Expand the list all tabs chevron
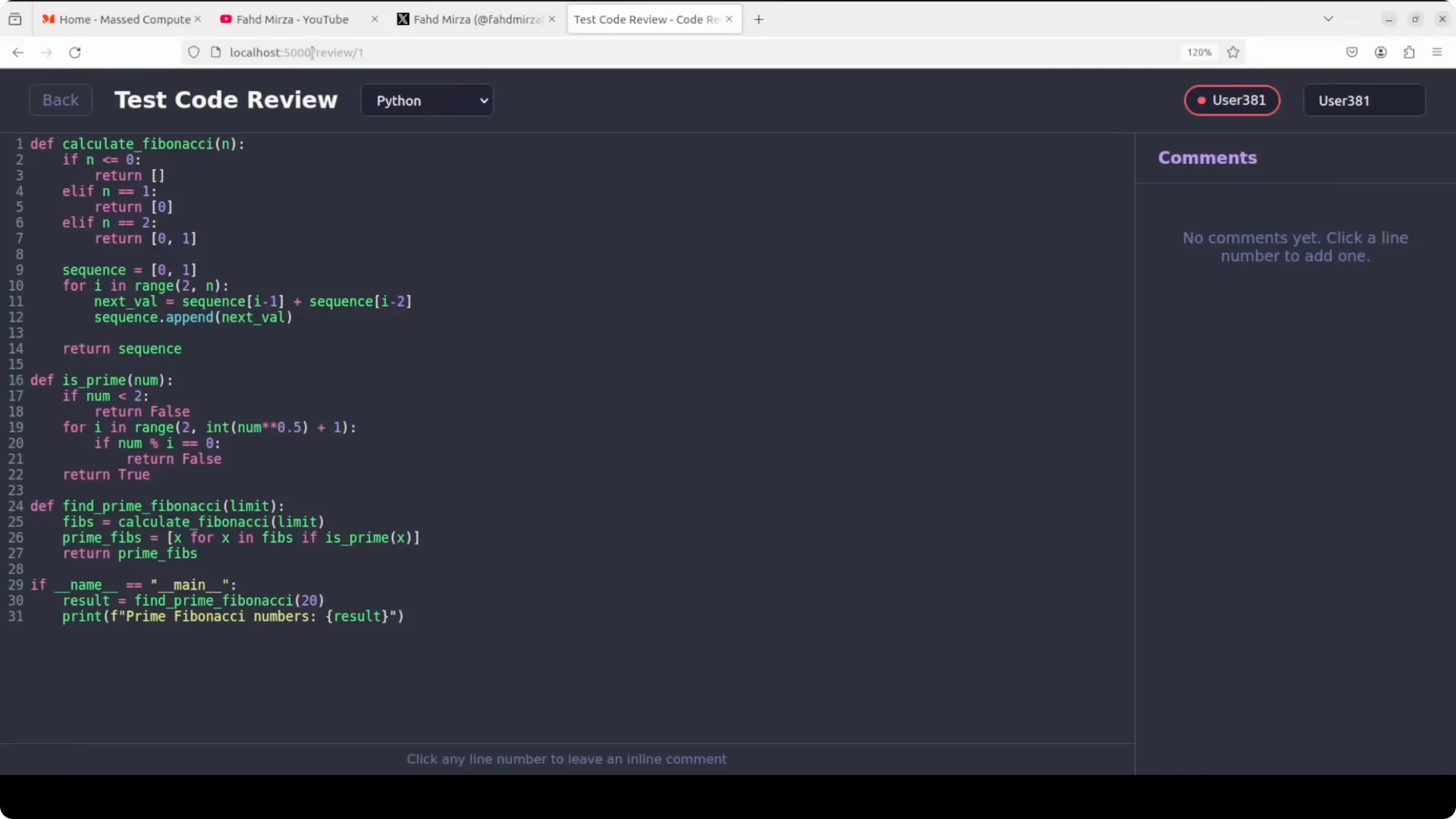Screen dimensions: 1456x819 pyautogui.click(x=1329, y=19)
